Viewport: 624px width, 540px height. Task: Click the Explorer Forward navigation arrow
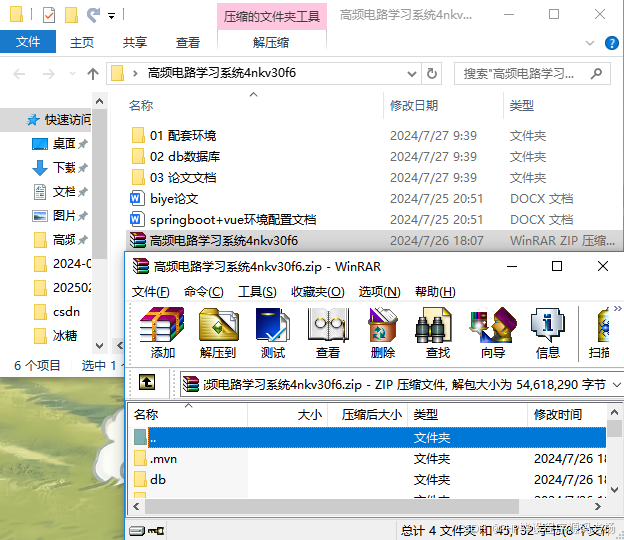coord(49,74)
